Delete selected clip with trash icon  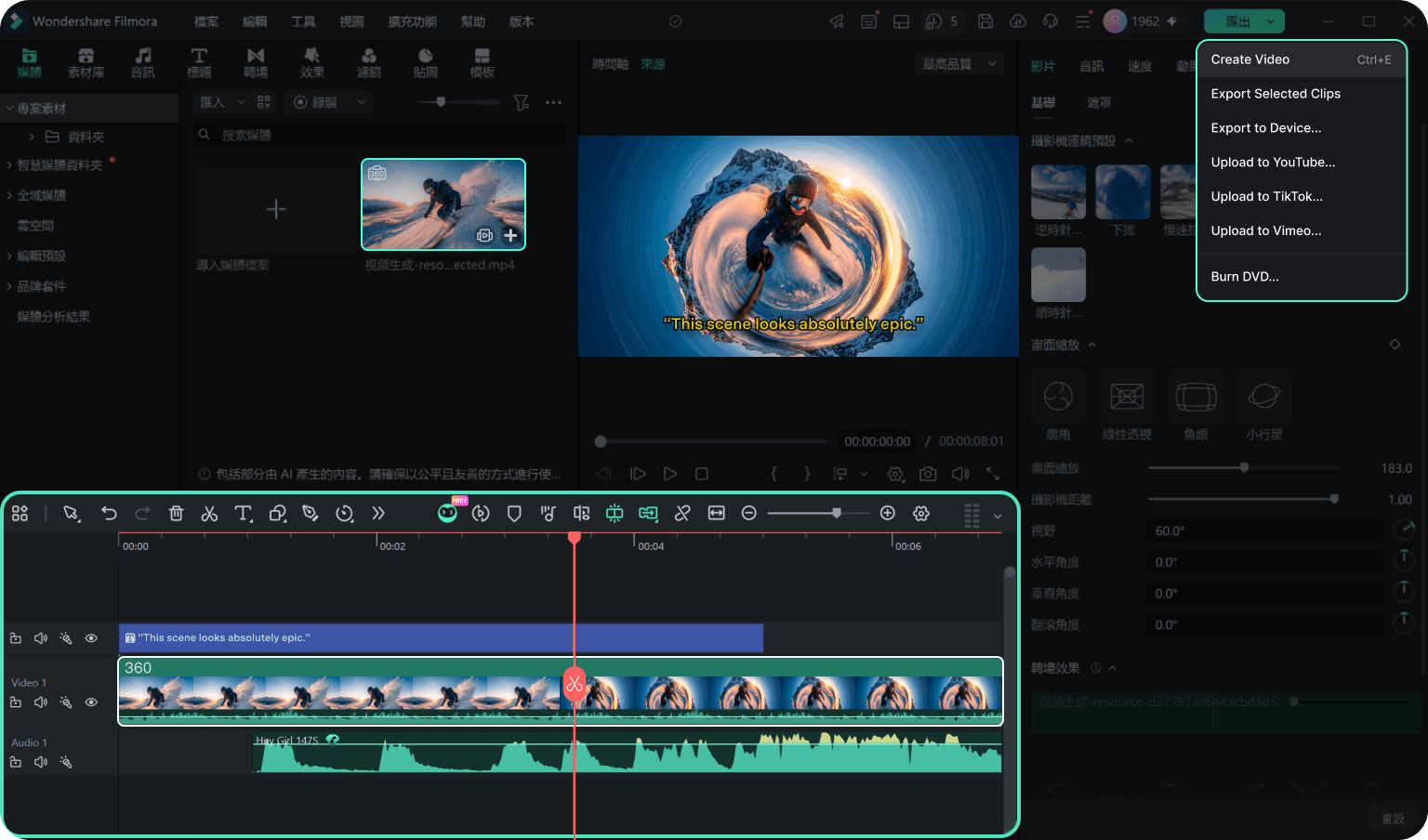(176, 514)
